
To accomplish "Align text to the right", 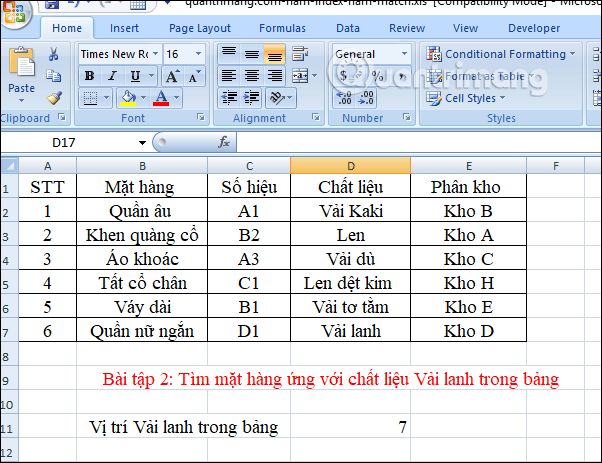I will pos(275,76).
